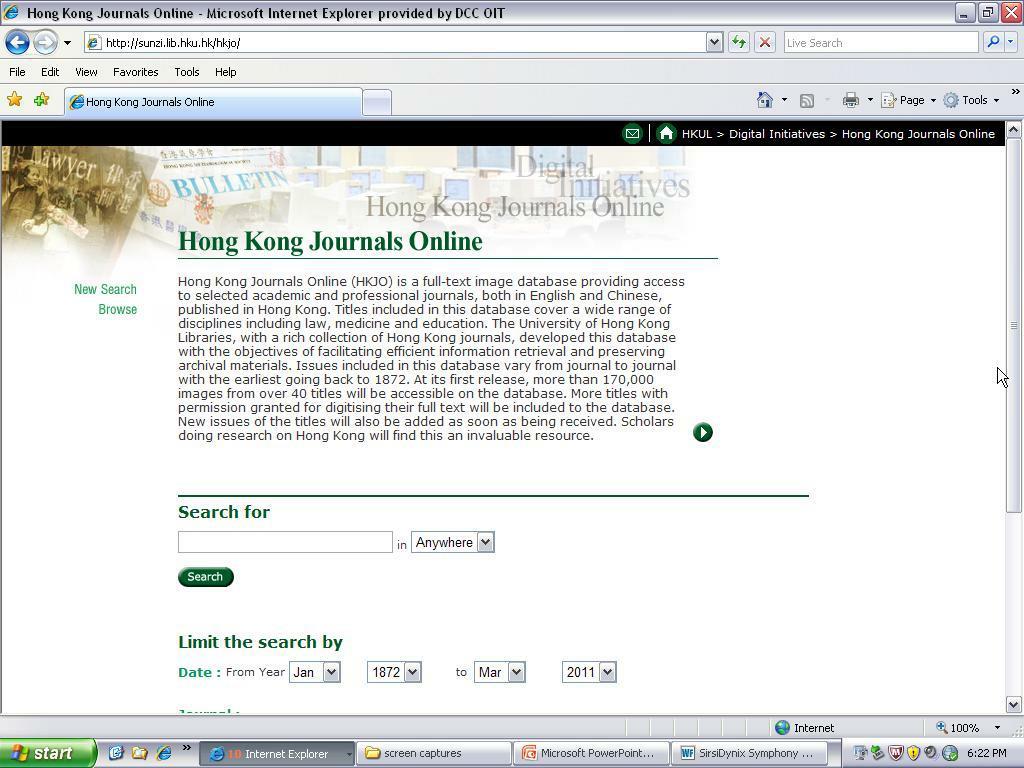
Task: Click the vertical scrollbar thumb
Action: [x=1014, y=325]
